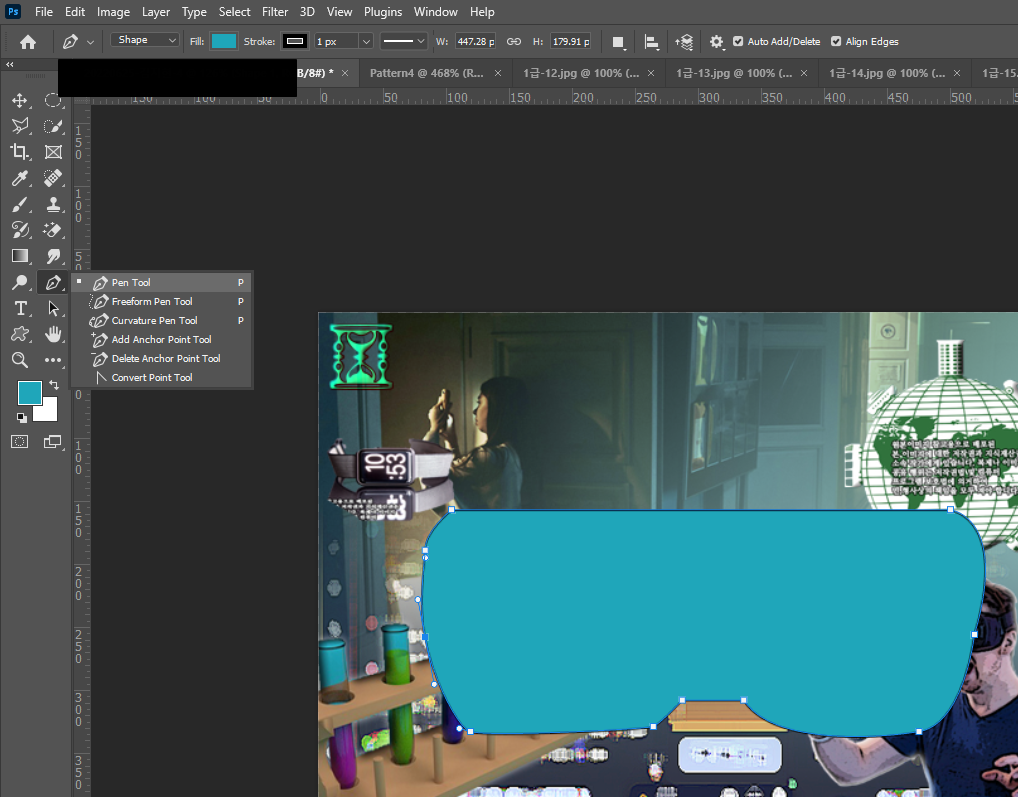This screenshot has height=797, width=1018.
Task: Select the Gradient tool
Action: click(x=19, y=256)
